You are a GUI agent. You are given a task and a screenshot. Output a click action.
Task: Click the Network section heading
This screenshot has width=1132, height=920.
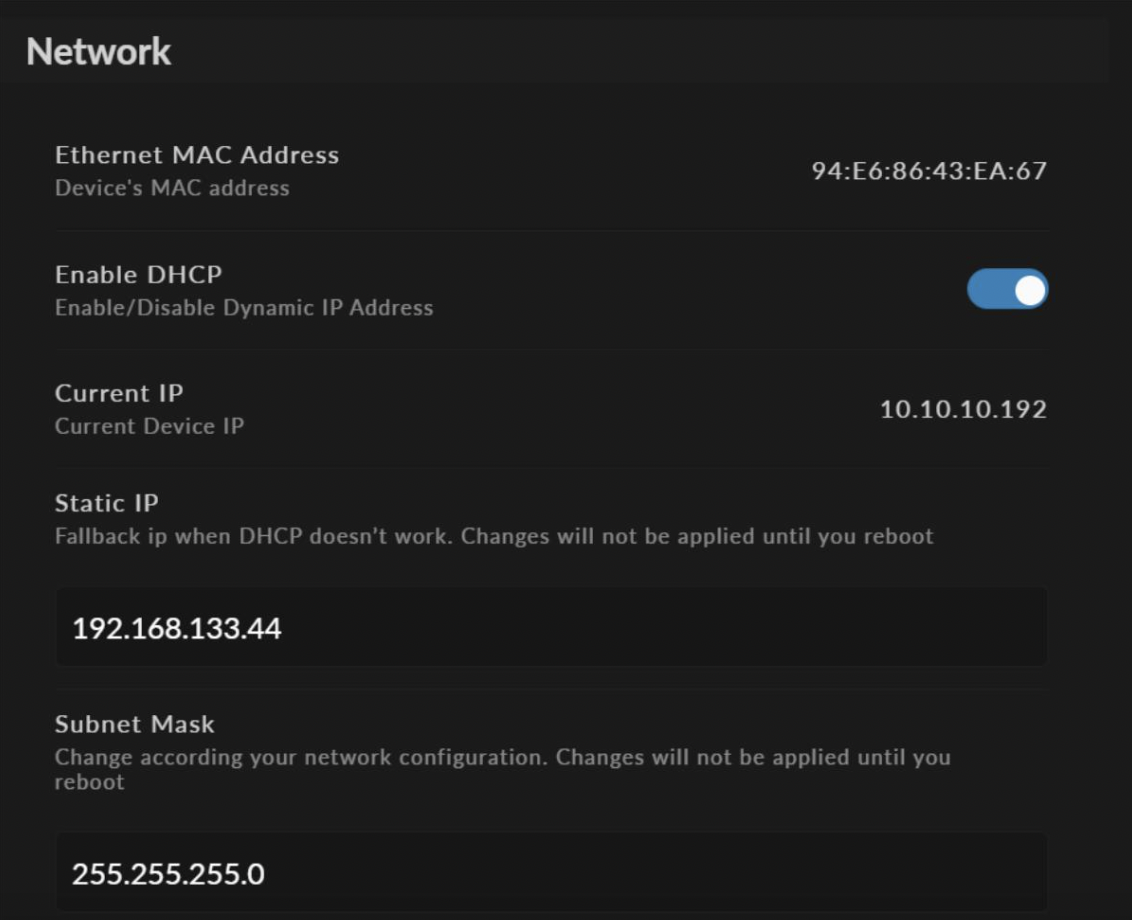pos(98,51)
